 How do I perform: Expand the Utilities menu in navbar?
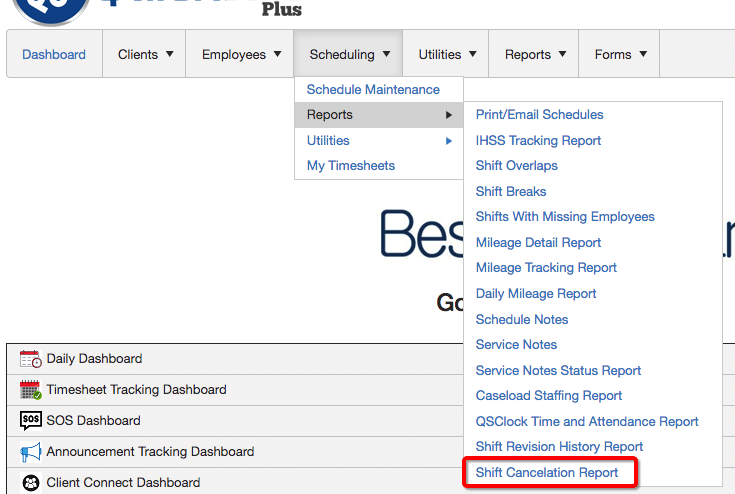(x=446, y=54)
